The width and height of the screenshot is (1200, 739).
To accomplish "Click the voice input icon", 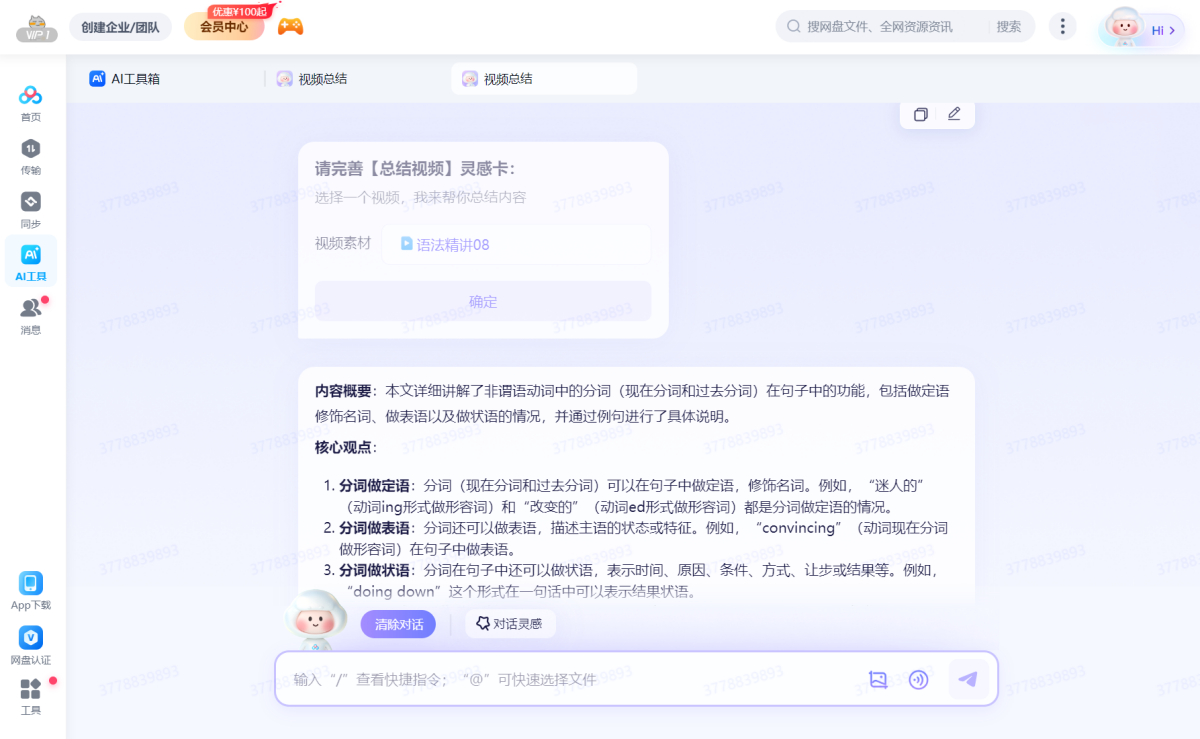I will coord(918,680).
